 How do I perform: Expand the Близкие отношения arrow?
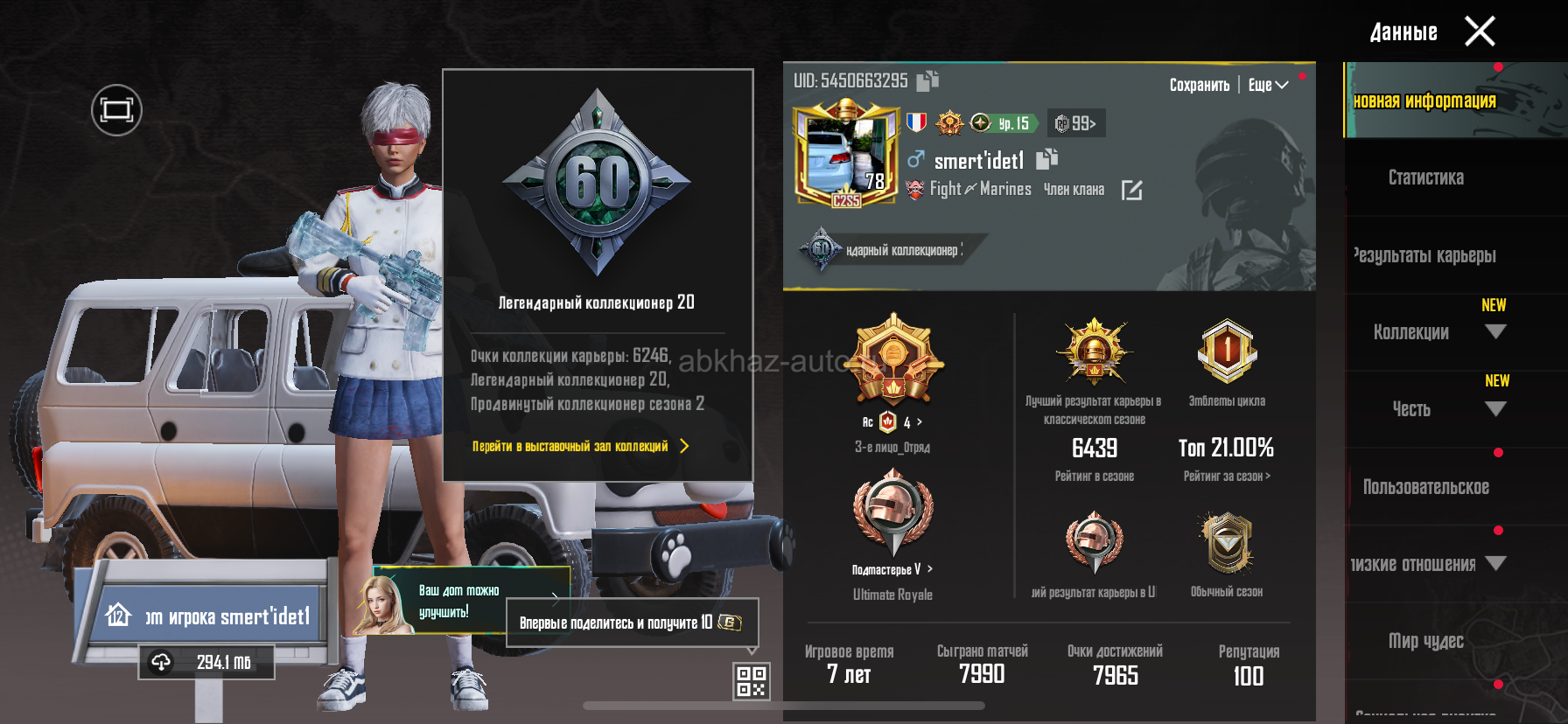[1495, 563]
